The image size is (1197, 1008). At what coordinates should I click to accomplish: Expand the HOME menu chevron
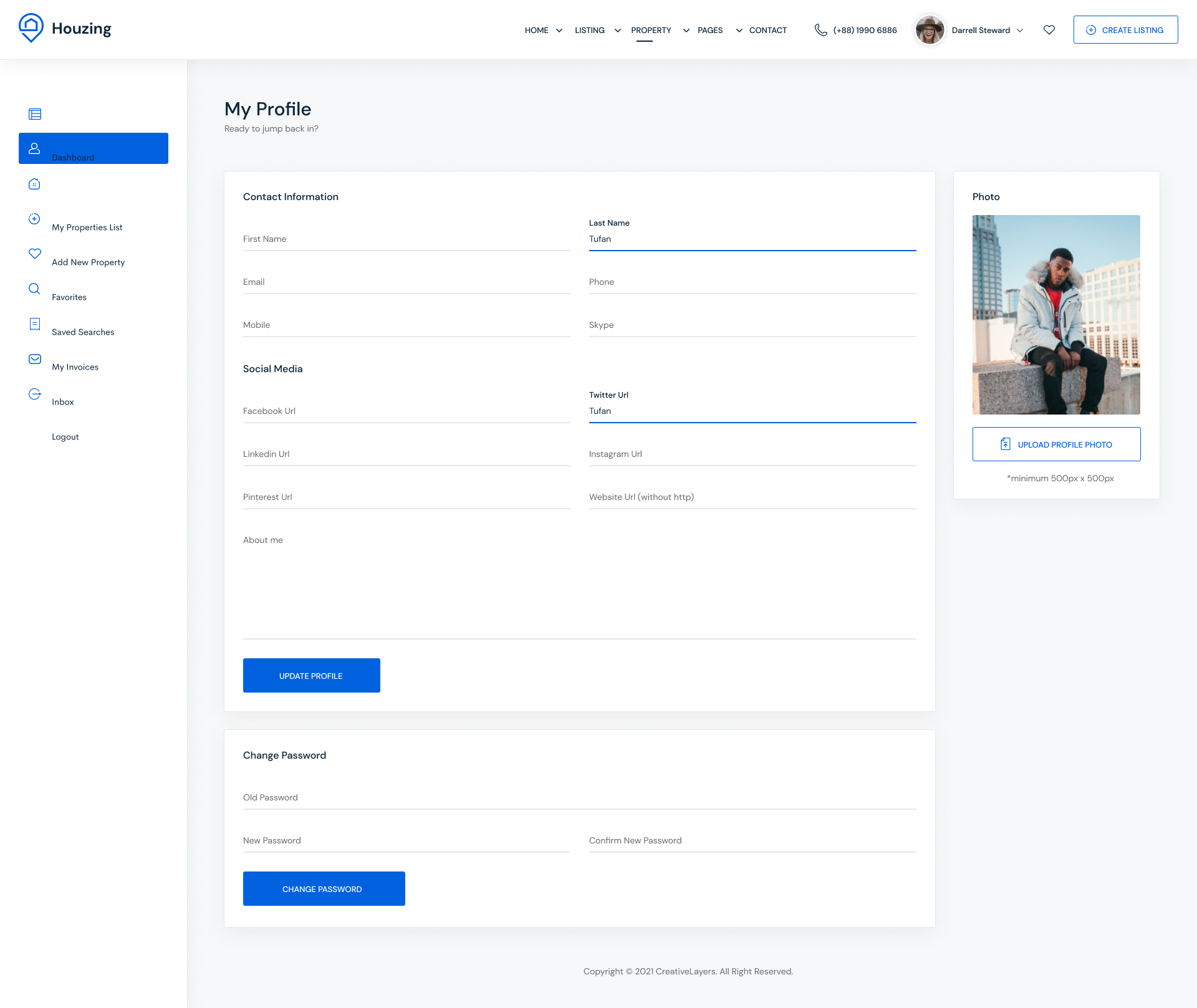(559, 31)
